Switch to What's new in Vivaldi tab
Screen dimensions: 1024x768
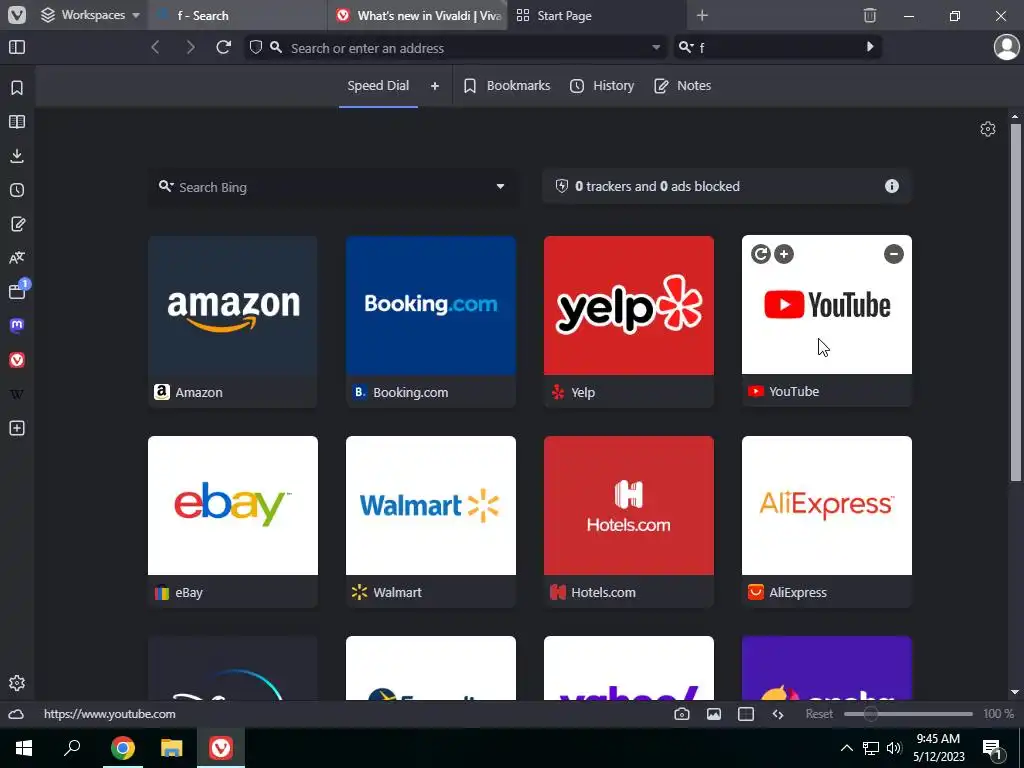pyautogui.click(x=417, y=15)
